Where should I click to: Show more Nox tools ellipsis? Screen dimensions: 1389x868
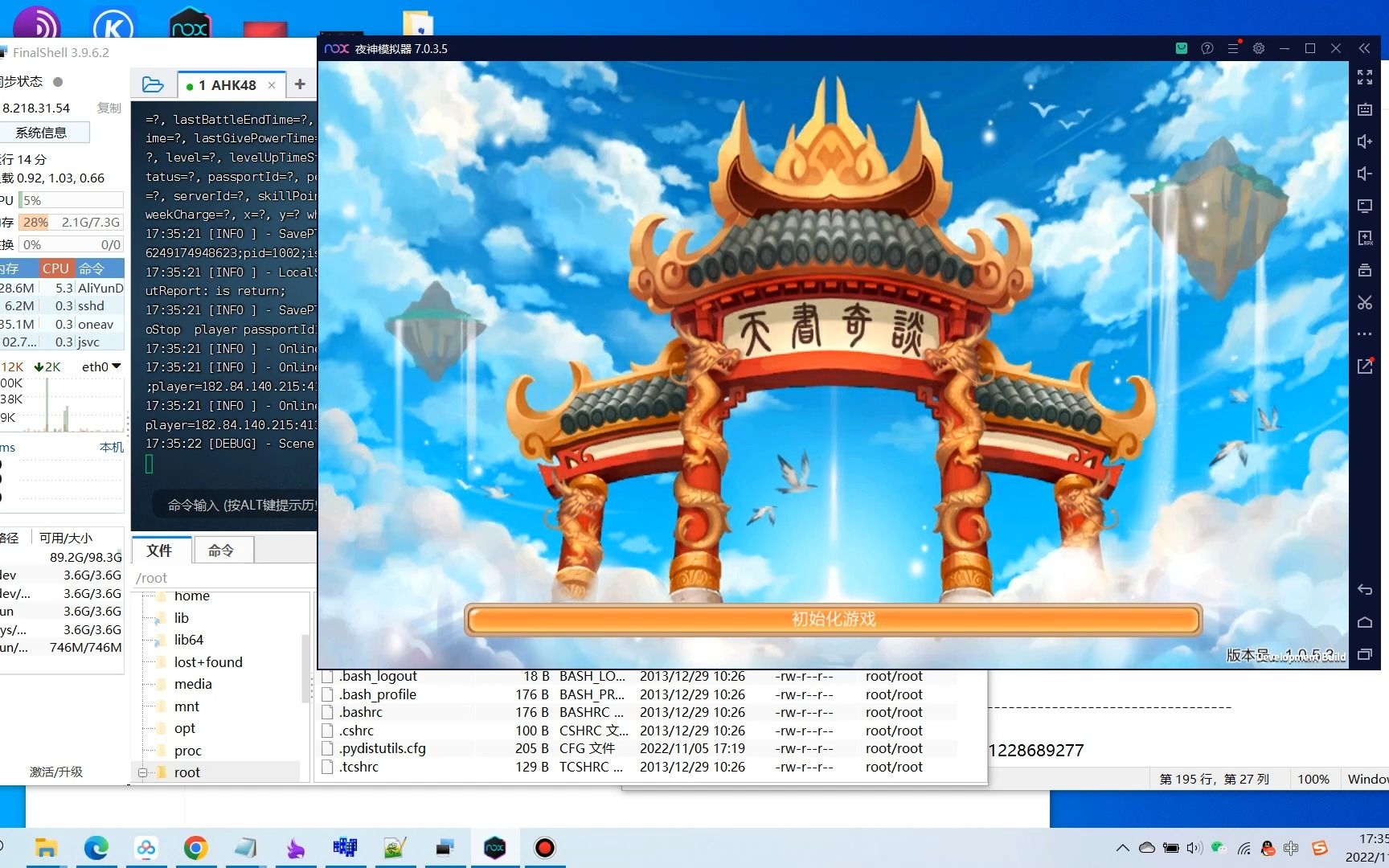[1365, 334]
